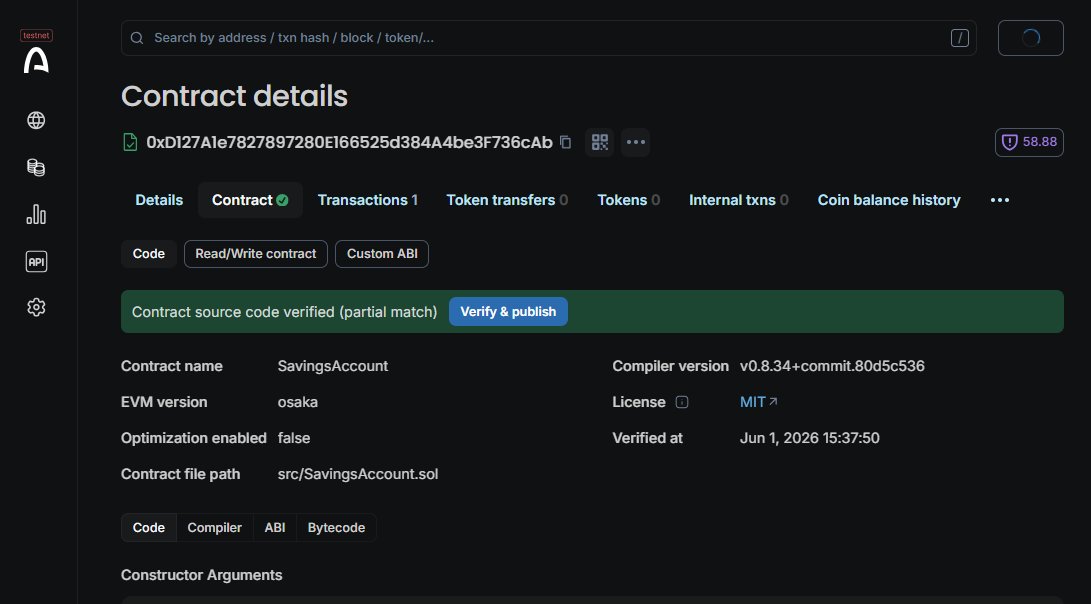Select the Contract tab
Viewport: 1091px width, 604px height.
click(250, 200)
